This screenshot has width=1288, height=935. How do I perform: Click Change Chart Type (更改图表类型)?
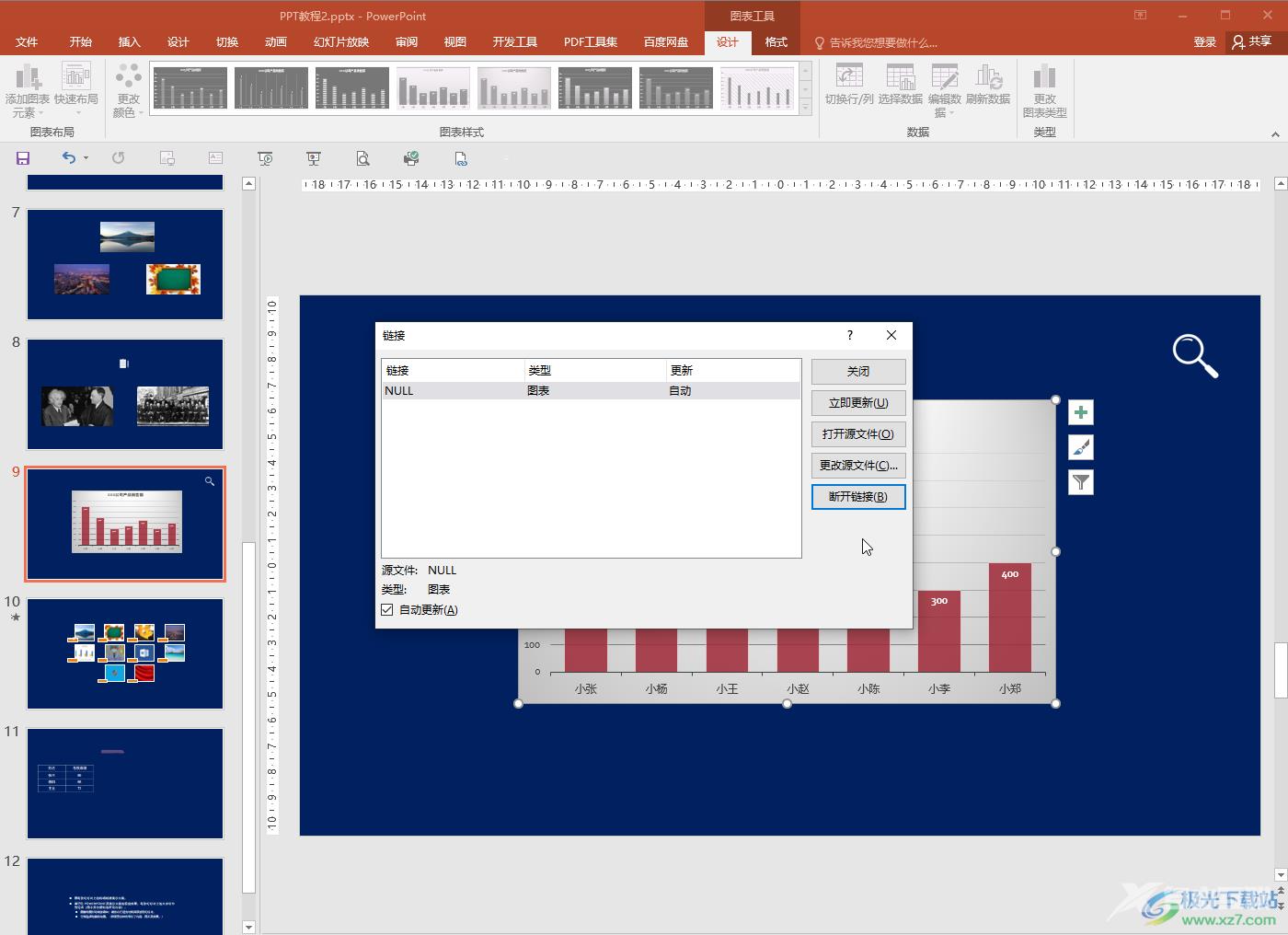(x=1044, y=90)
